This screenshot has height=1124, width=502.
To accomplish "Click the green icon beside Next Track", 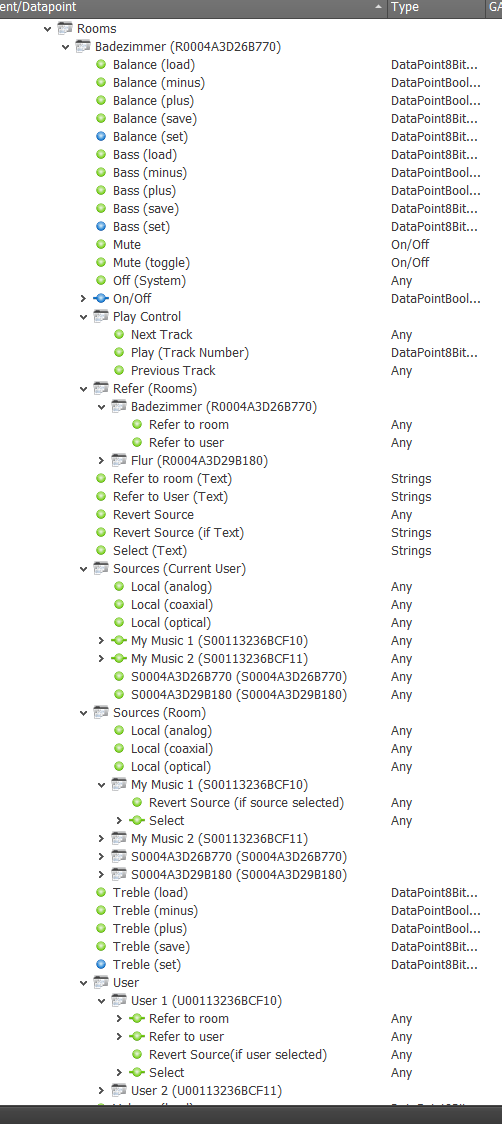I will coord(119,335).
